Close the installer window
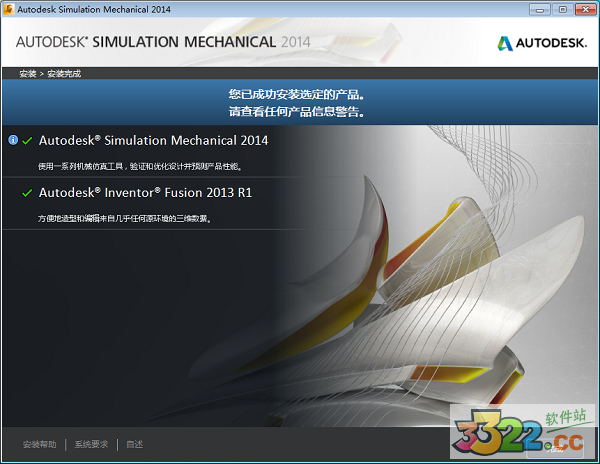This screenshot has width=600, height=464. point(585,9)
